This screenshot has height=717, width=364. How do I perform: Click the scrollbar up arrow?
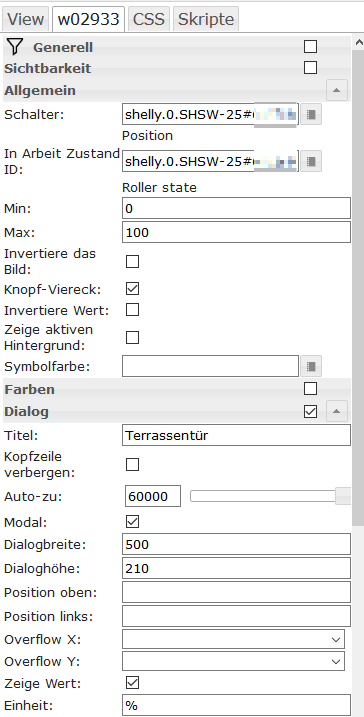359,43
